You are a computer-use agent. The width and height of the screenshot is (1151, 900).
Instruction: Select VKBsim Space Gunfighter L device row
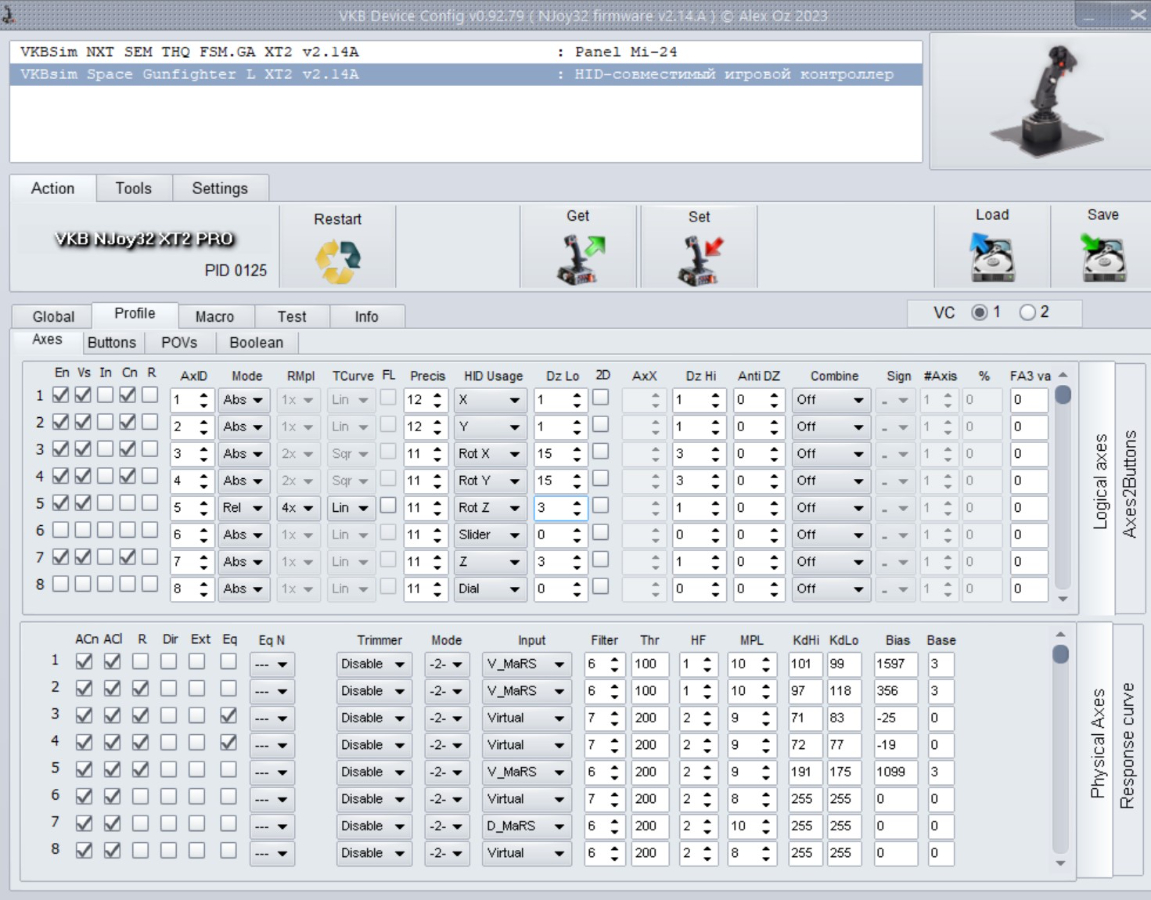click(465, 74)
